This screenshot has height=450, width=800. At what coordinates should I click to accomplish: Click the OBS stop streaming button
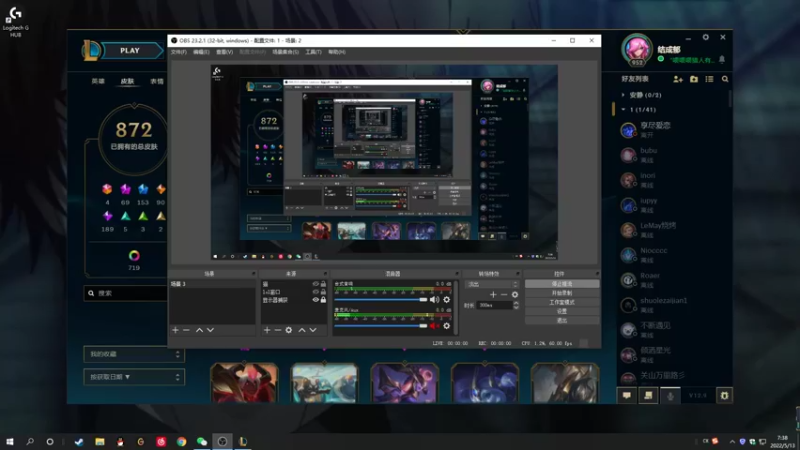(x=562, y=284)
